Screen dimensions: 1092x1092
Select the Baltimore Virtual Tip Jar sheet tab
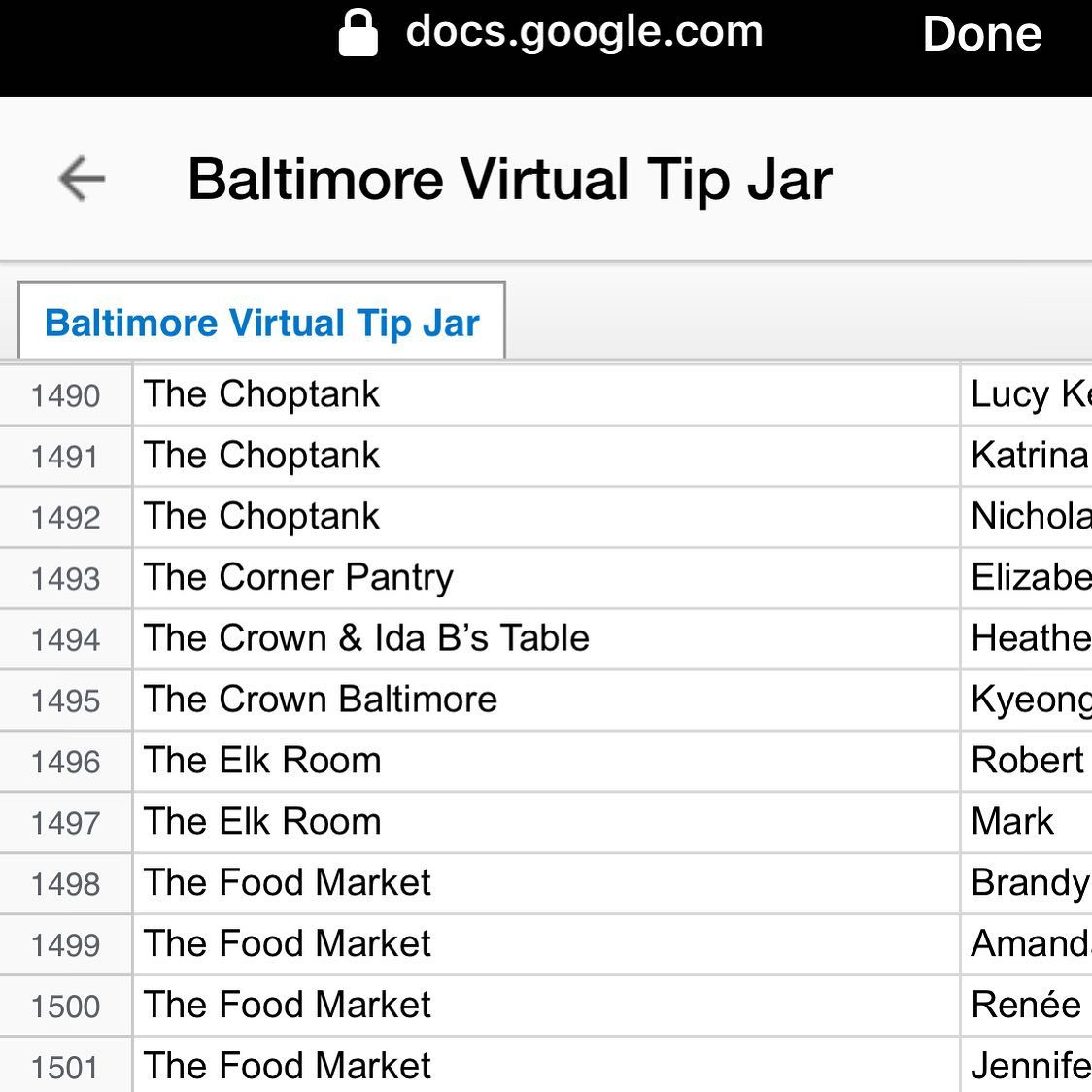pyautogui.click(x=262, y=322)
